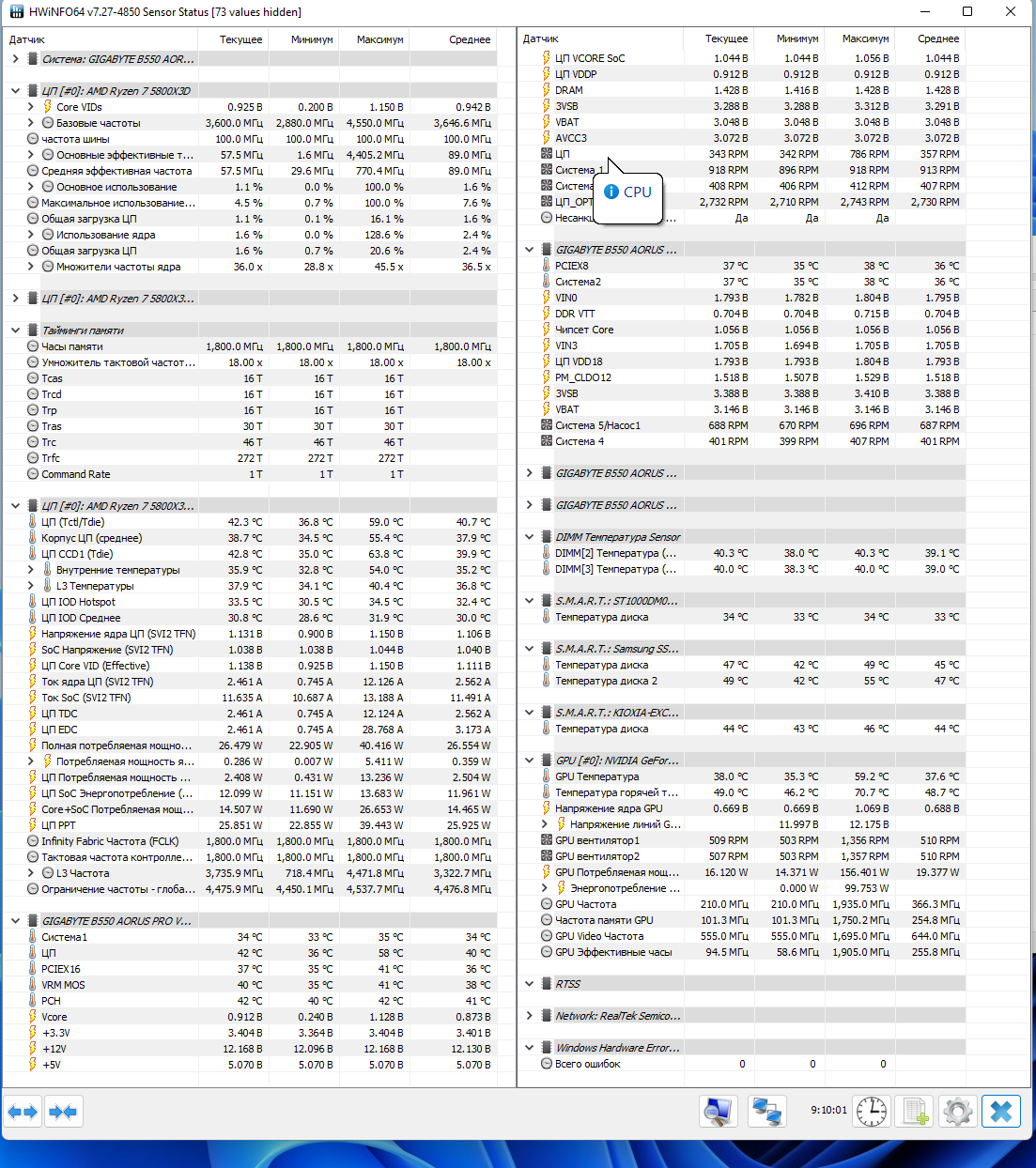The width and height of the screenshot is (1036, 1168).
Task: Collapse GPU [#0]: NVIDIA GeFor... group
Action: click(529, 761)
